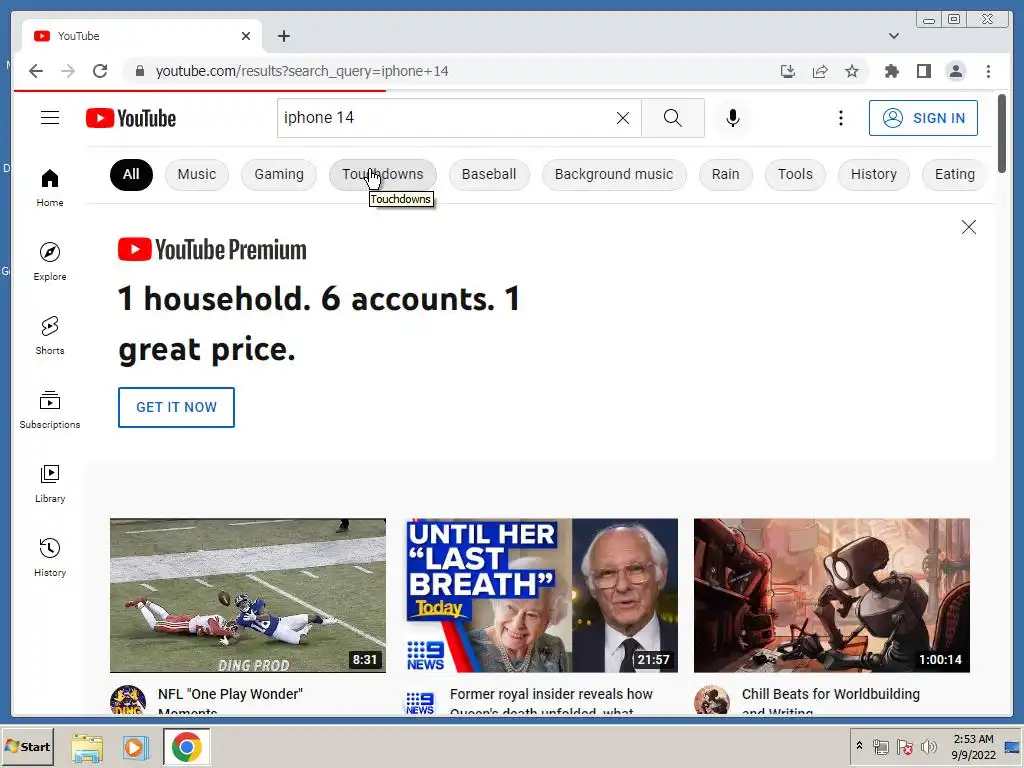1024x768 pixels.
Task: Toggle the browser side panel
Action: pyautogui.click(x=923, y=71)
